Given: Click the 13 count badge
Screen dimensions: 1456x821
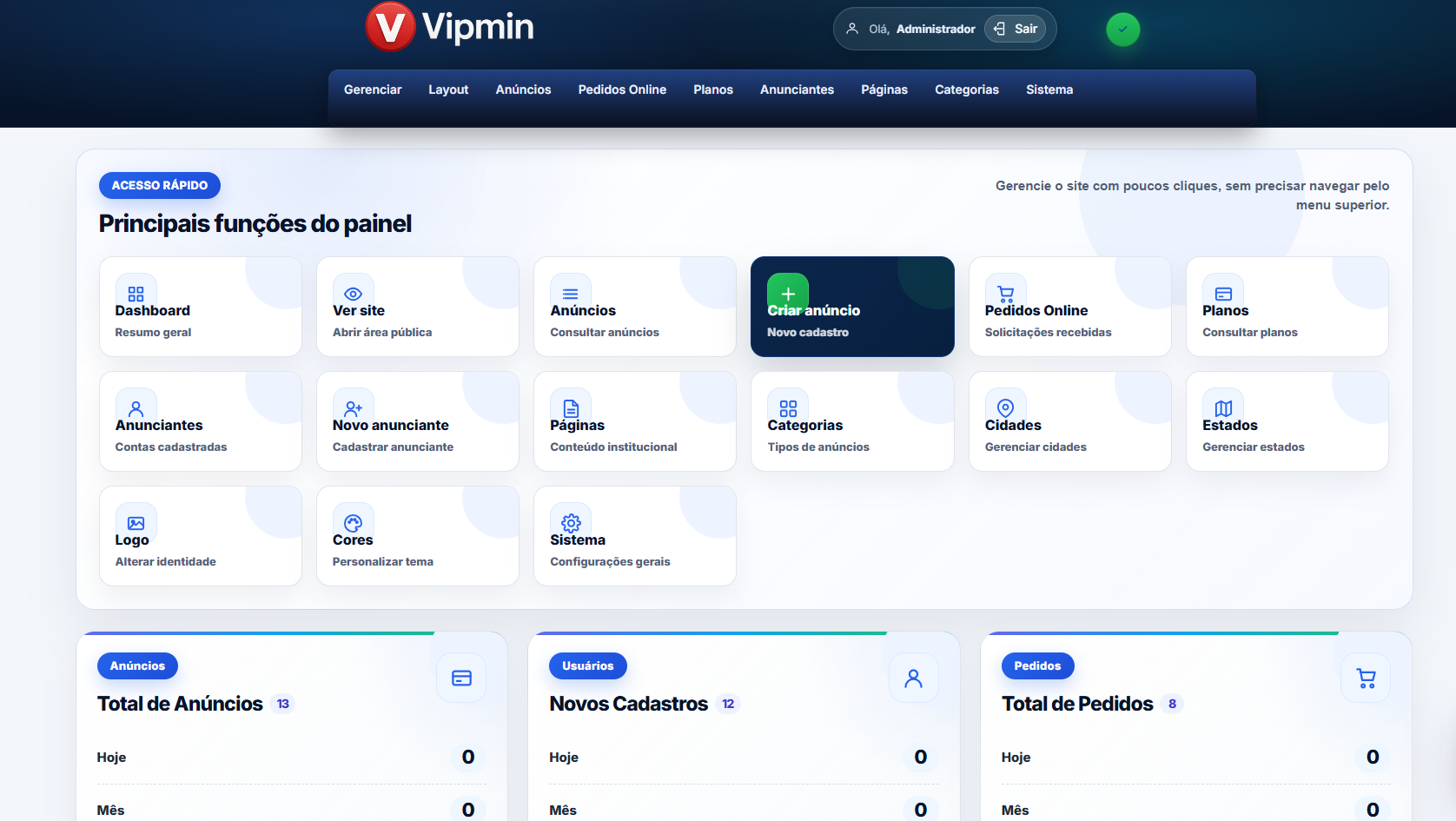Looking at the screenshot, I should (x=283, y=704).
